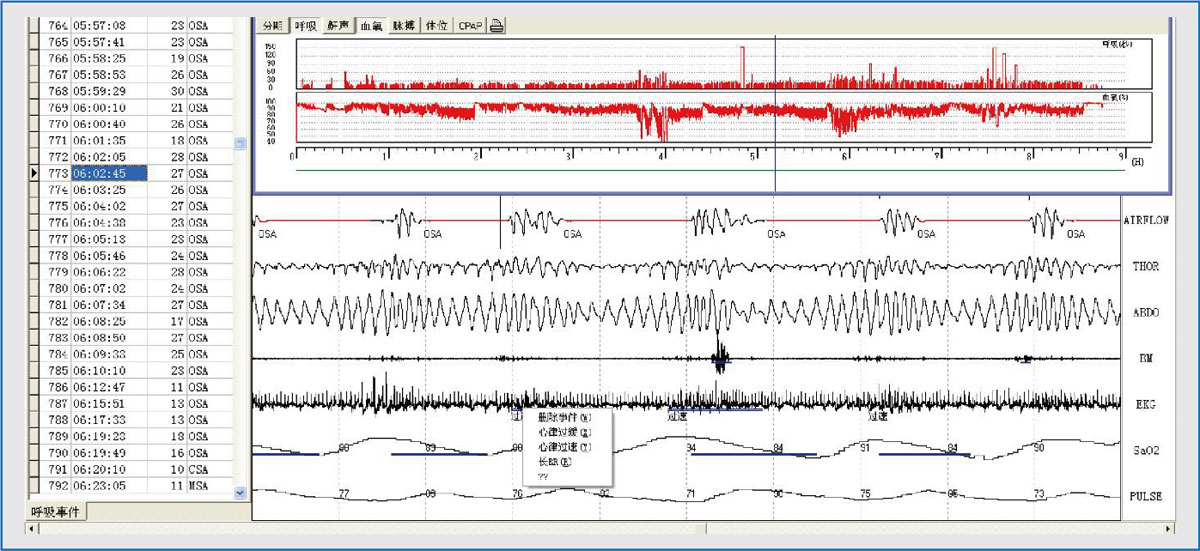The height and width of the screenshot is (551, 1200).
Task: Select event row 788 at 06:17:33
Action: pyautogui.click(x=130, y=419)
